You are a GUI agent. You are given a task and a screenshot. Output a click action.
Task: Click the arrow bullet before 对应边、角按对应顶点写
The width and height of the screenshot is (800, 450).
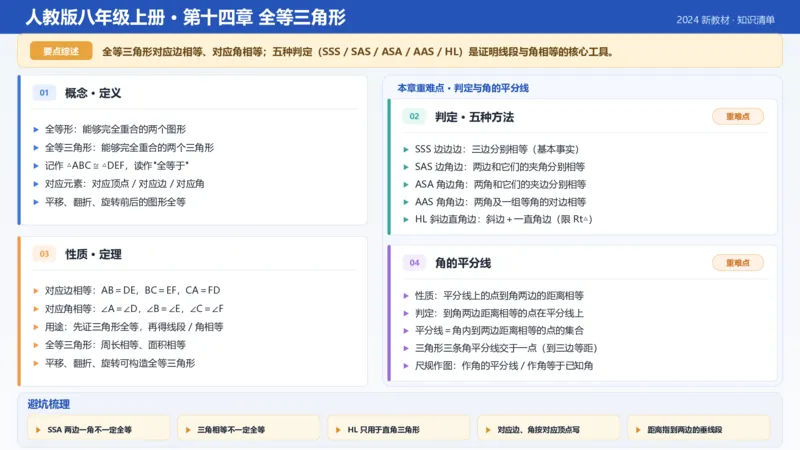pos(488,430)
